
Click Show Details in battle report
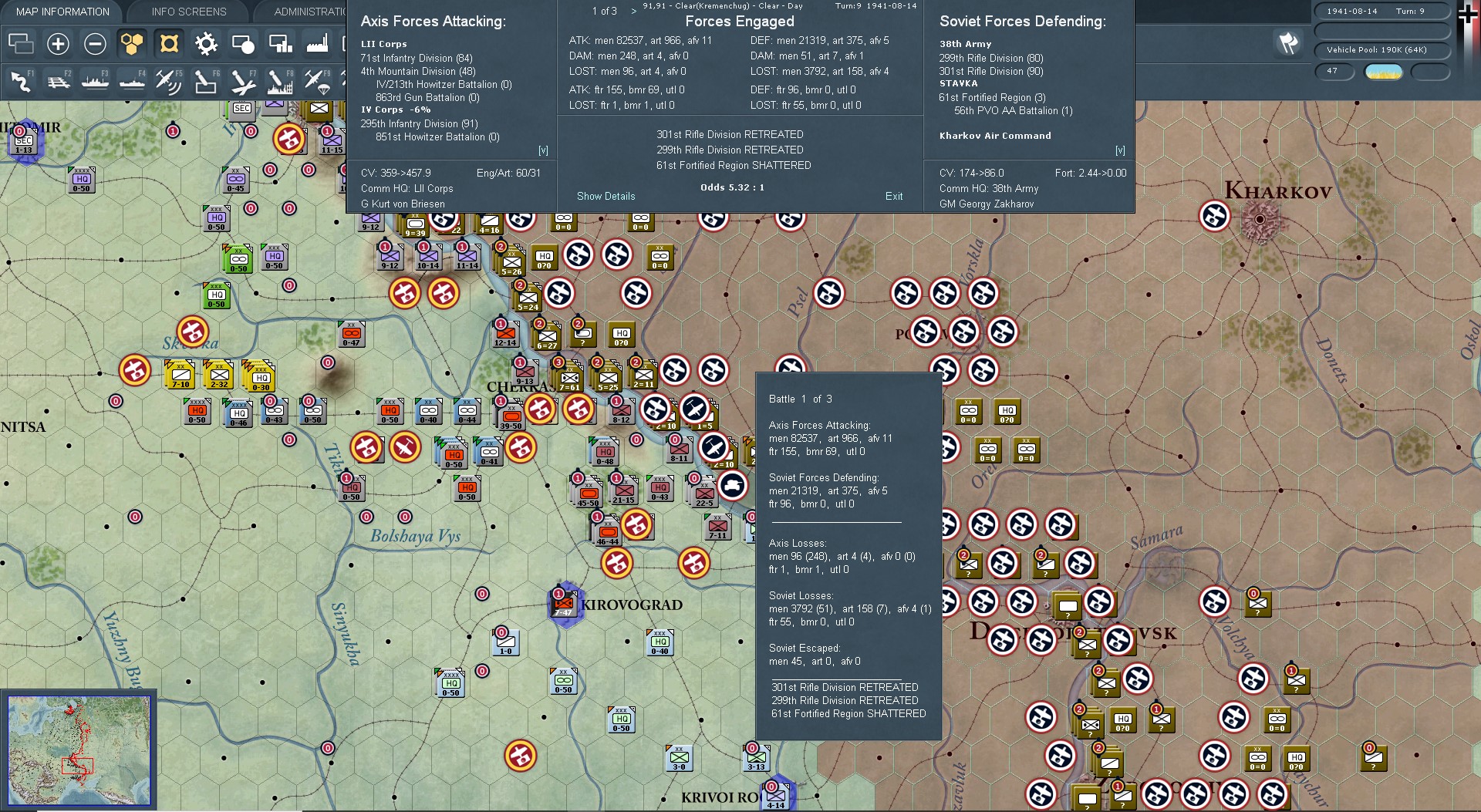point(606,196)
